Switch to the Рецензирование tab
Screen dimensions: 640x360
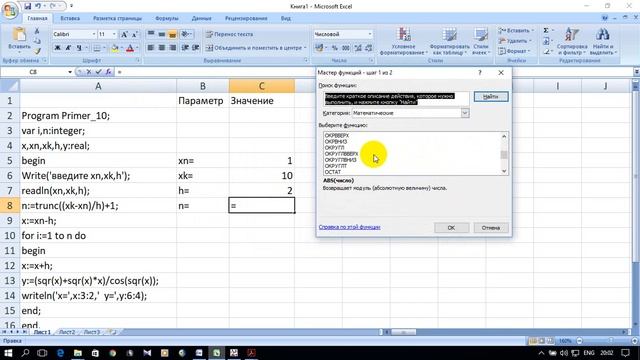pos(246,18)
